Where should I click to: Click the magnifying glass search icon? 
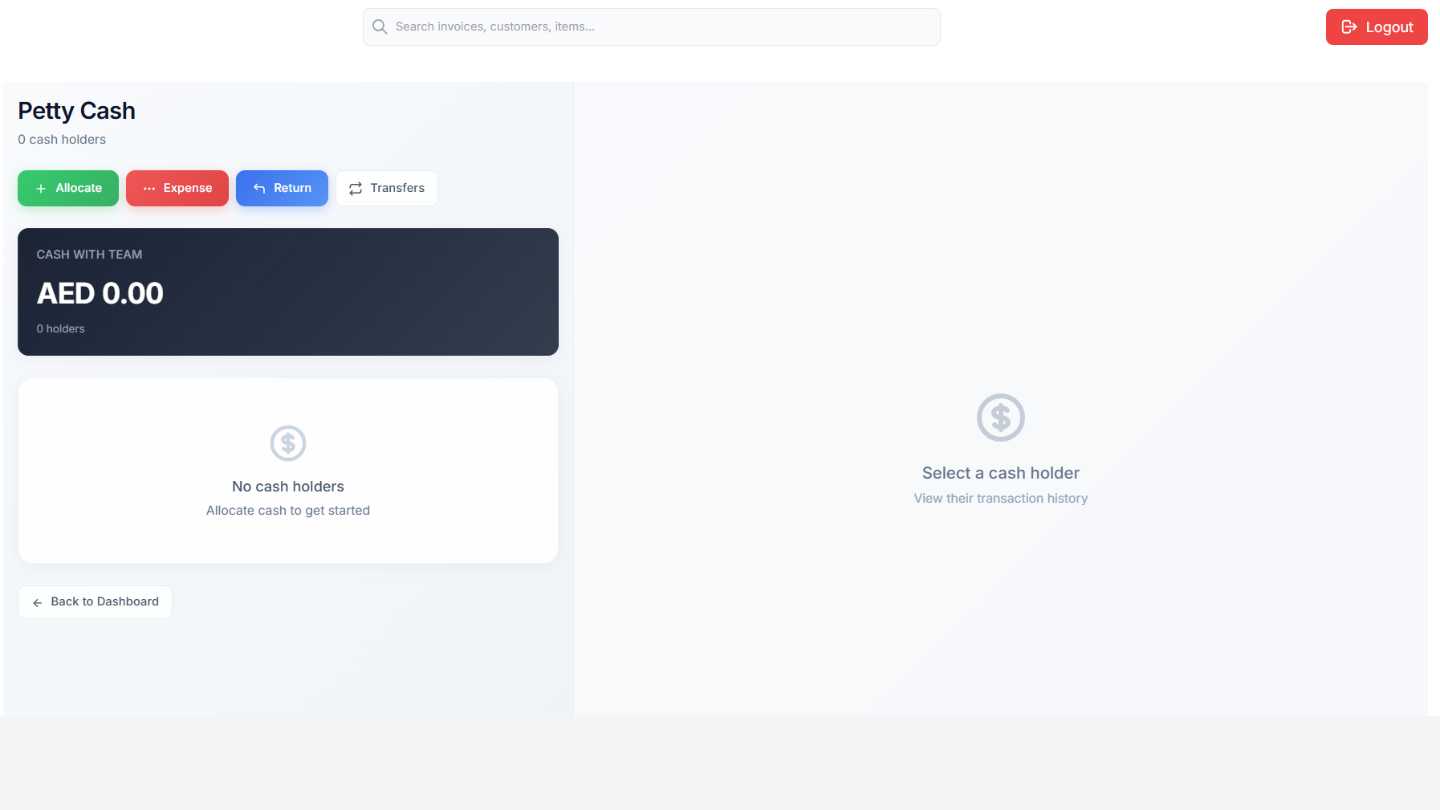(380, 27)
